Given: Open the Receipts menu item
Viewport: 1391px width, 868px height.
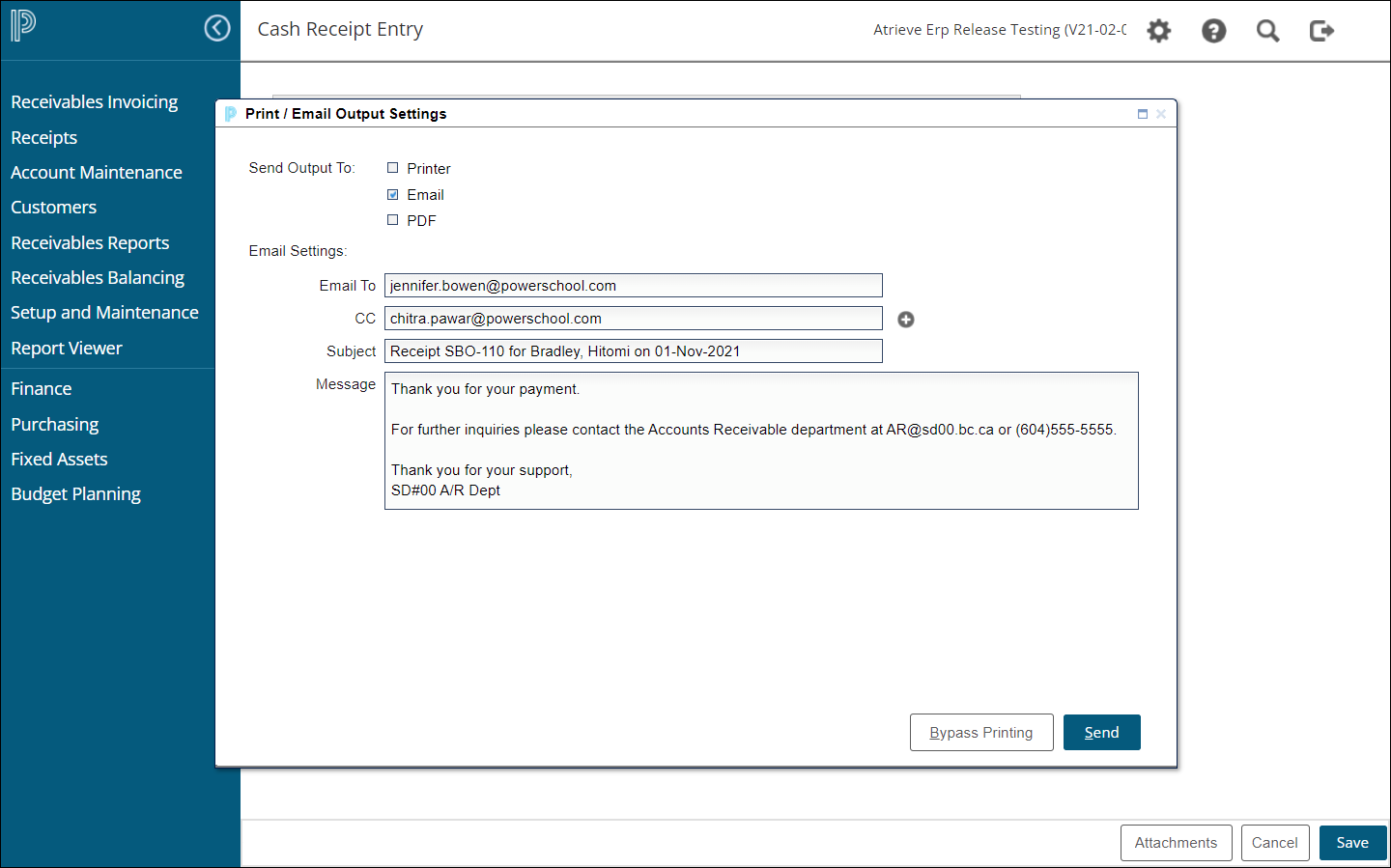Looking at the screenshot, I should (x=43, y=137).
